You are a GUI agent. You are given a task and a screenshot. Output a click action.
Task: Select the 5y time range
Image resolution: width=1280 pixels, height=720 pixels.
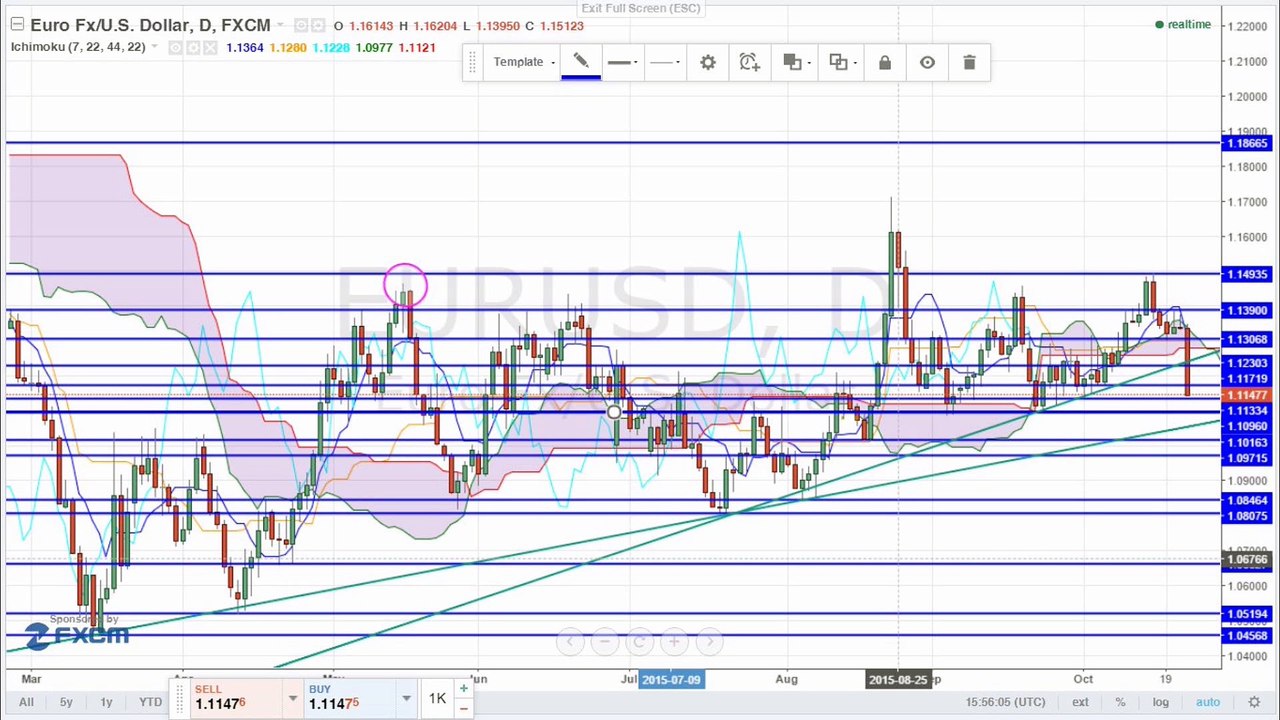pos(66,702)
